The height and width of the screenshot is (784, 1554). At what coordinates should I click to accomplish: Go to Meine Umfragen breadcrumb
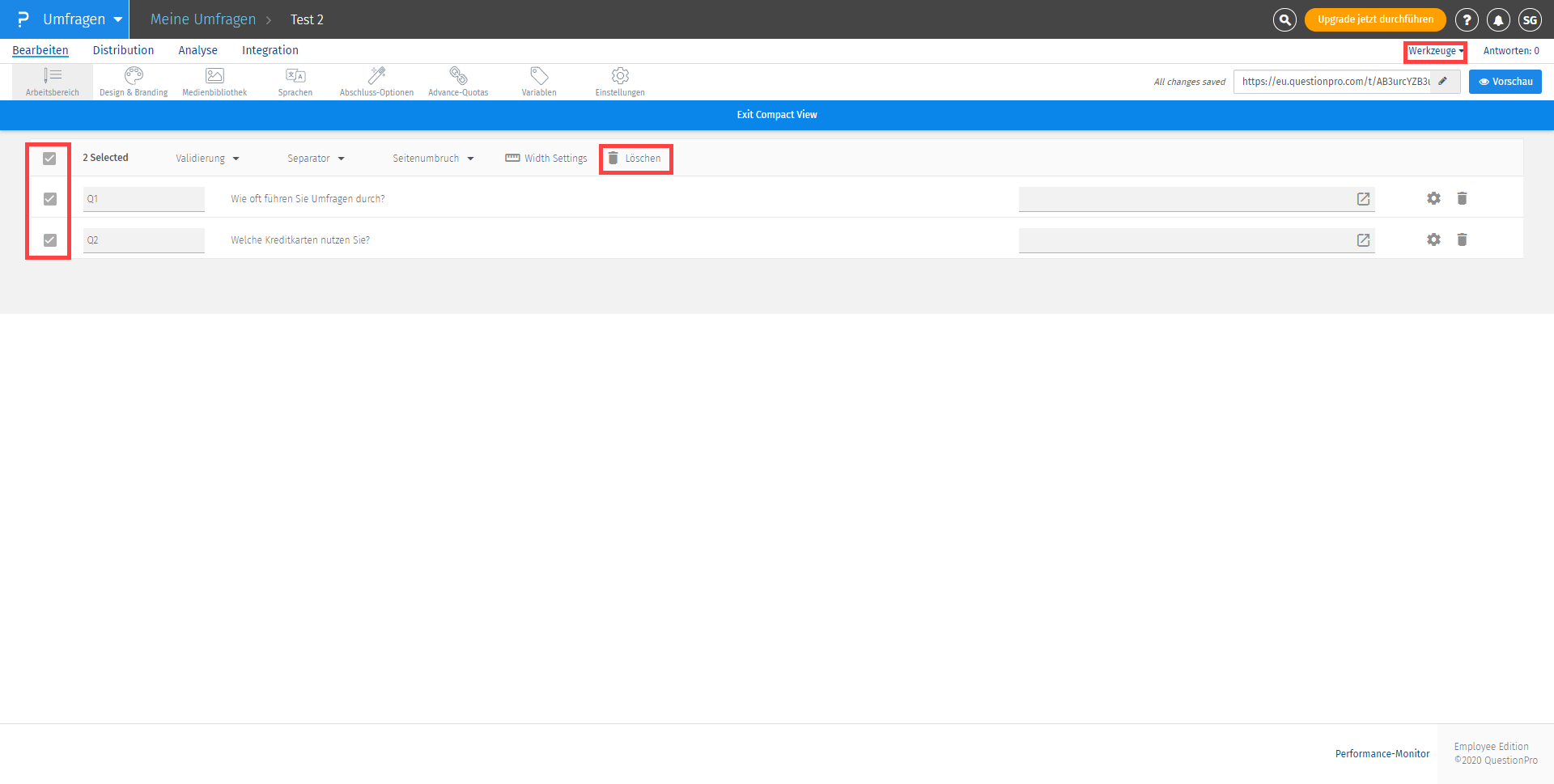(203, 19)
